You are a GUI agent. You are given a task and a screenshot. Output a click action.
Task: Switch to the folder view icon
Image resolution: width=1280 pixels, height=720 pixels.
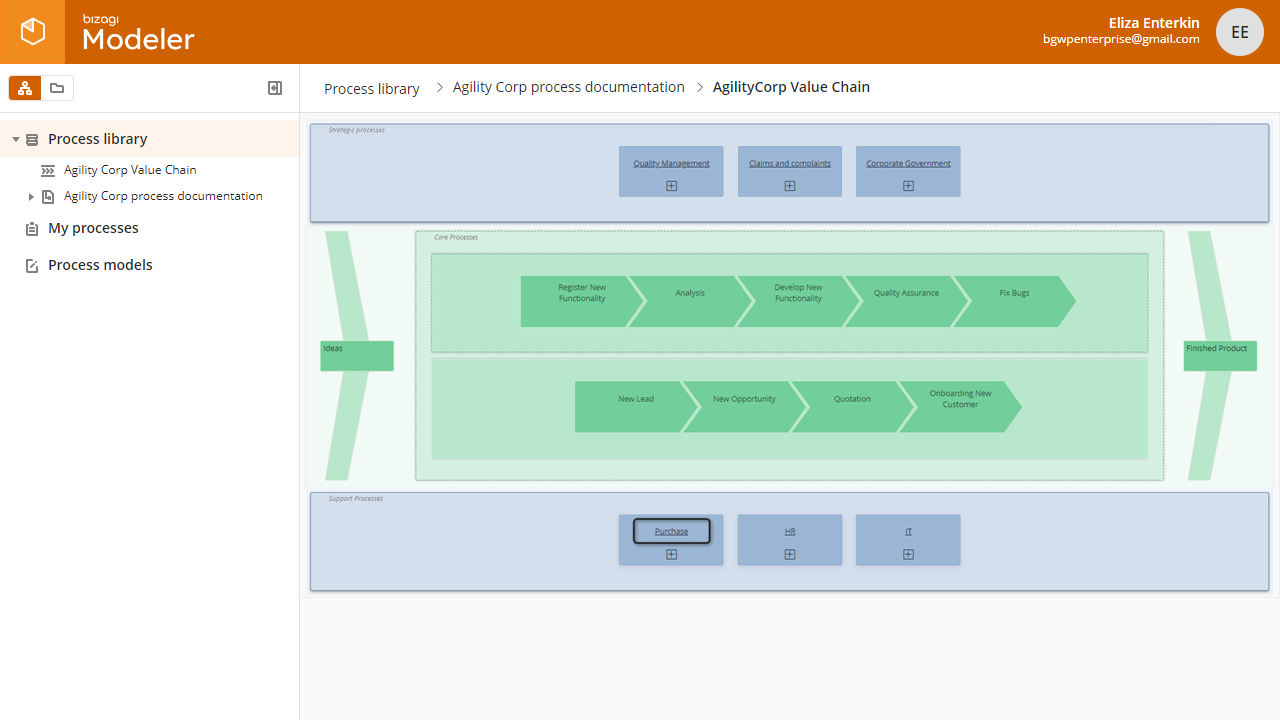[57, 88]
